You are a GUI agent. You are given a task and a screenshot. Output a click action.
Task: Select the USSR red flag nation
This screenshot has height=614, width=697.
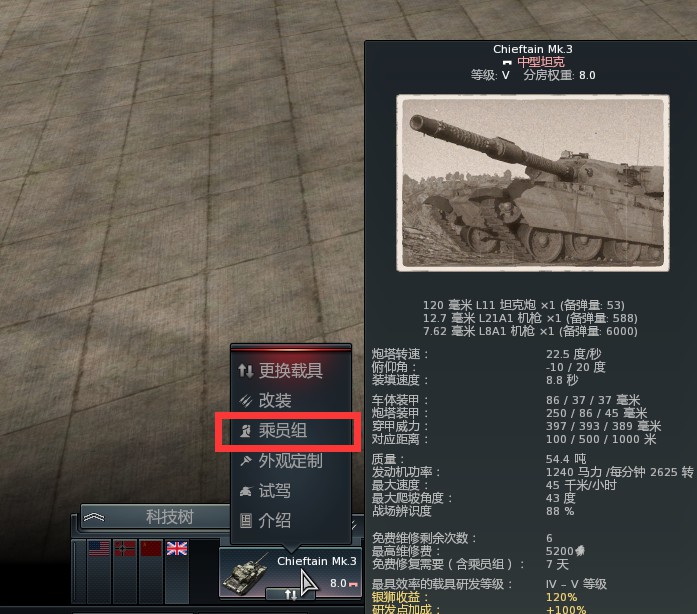(x=151, y=548)
